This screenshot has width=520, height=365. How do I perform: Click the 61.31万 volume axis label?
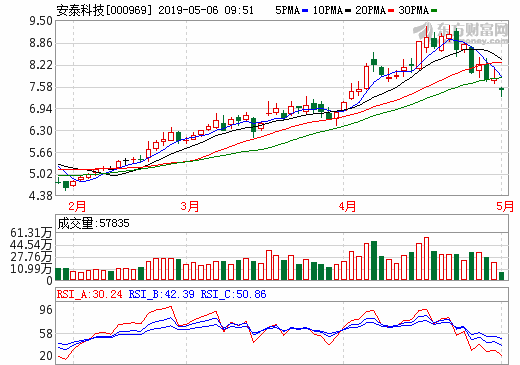click(x=31, y=233)
